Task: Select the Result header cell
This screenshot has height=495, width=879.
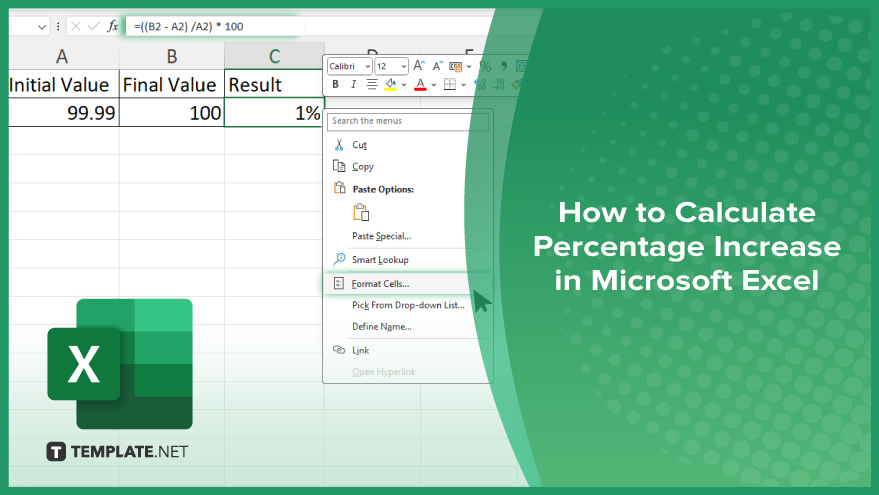Action: (274, 85)
